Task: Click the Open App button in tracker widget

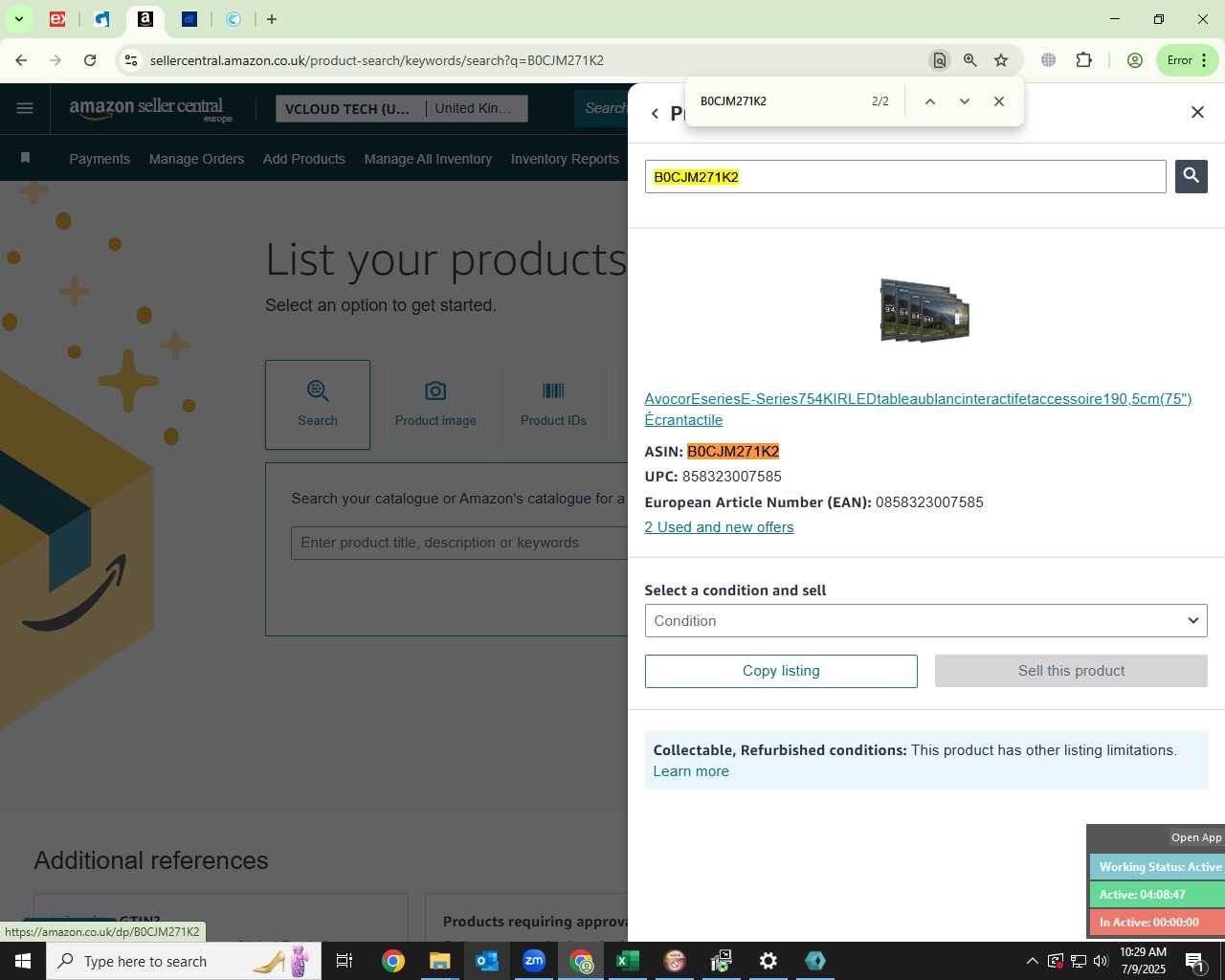Action: 1196,837
